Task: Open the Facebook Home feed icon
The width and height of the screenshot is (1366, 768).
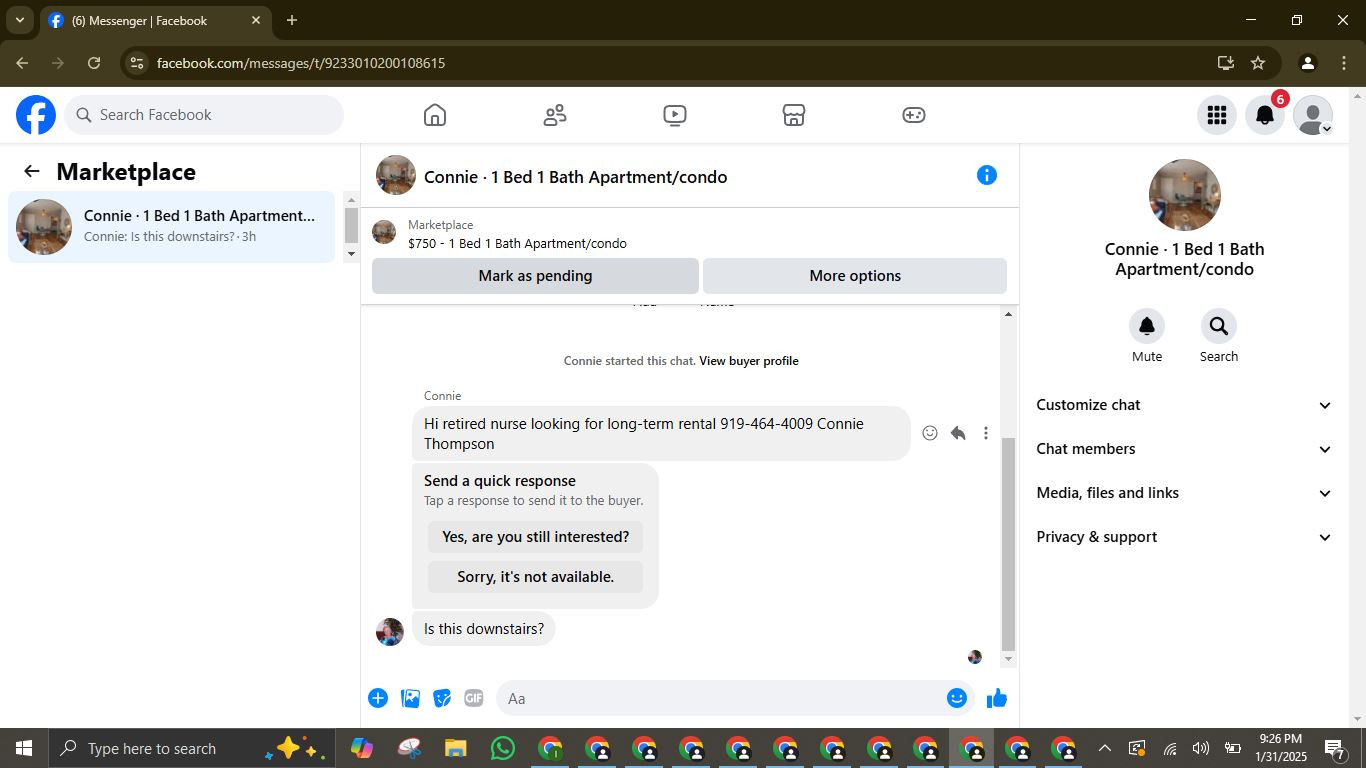Action: coord(435,115)
